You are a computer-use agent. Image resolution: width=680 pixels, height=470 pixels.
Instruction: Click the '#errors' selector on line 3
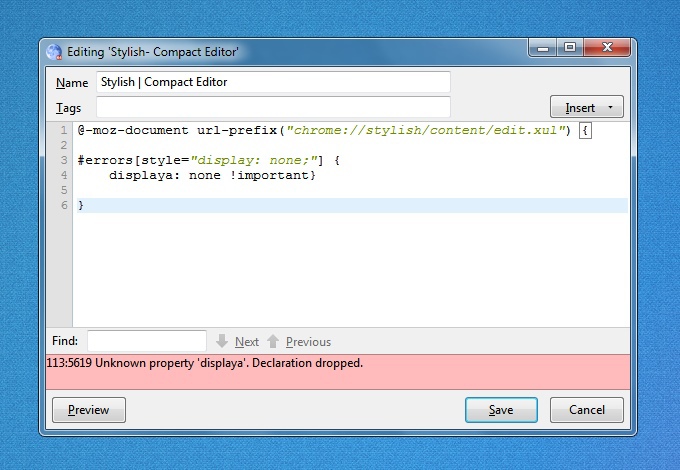tap(105, 160)
